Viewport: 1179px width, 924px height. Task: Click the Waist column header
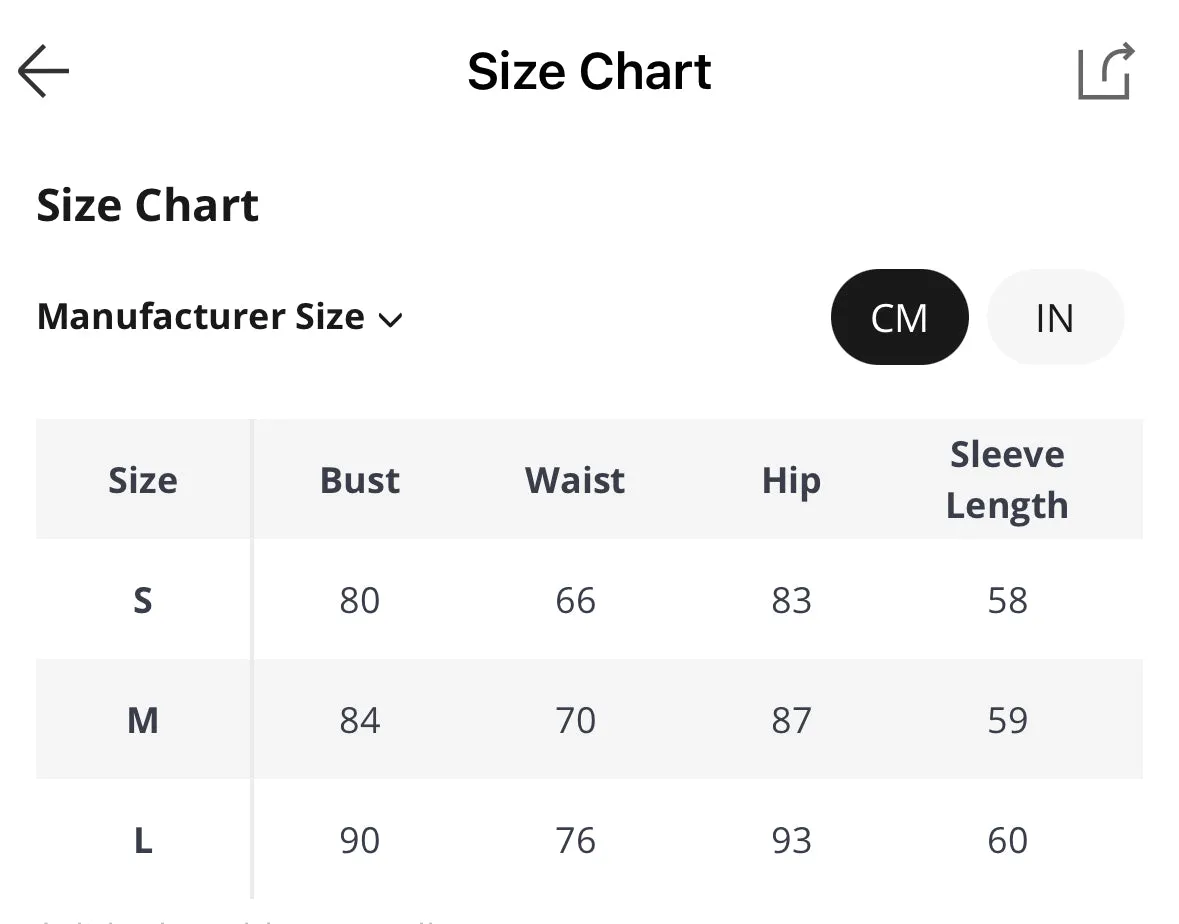tap(575, 480)
